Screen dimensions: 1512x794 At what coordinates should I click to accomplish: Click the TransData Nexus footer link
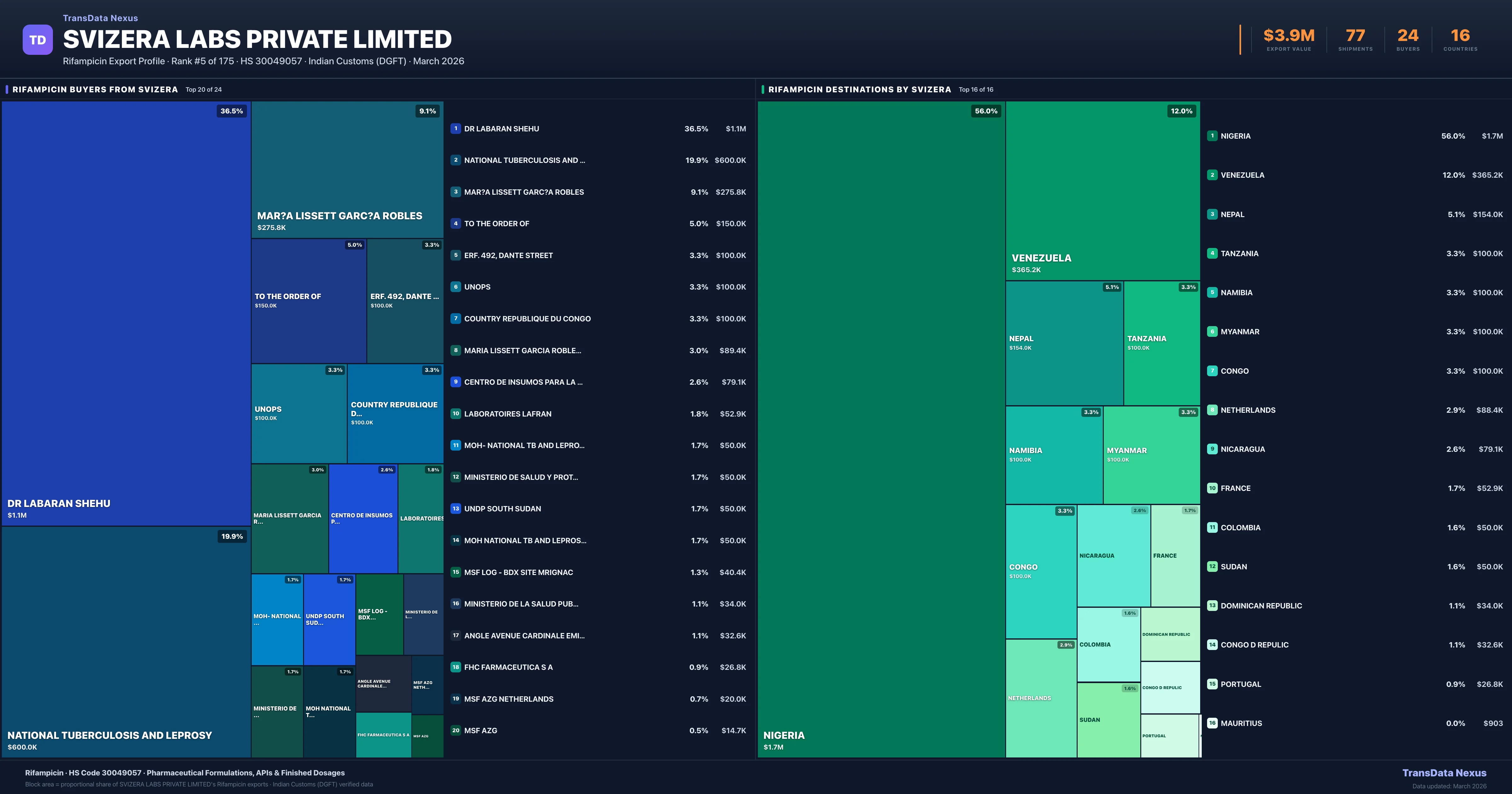1444,773
